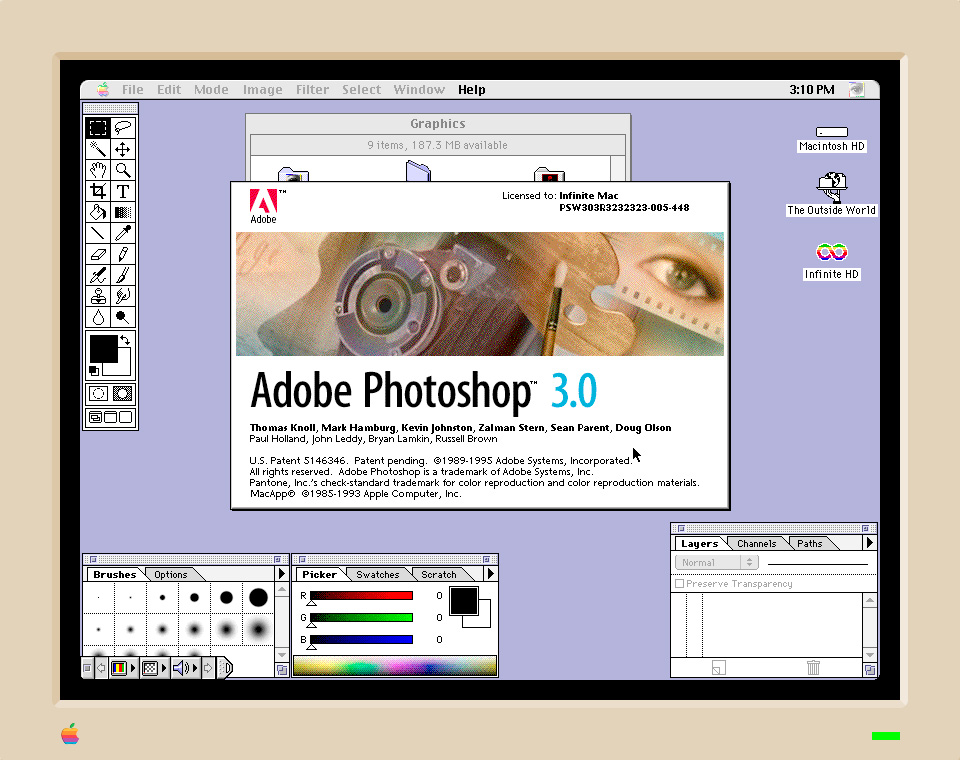Pick the Smudge tool
Screen dimensions: 960x760
point(122,296)
